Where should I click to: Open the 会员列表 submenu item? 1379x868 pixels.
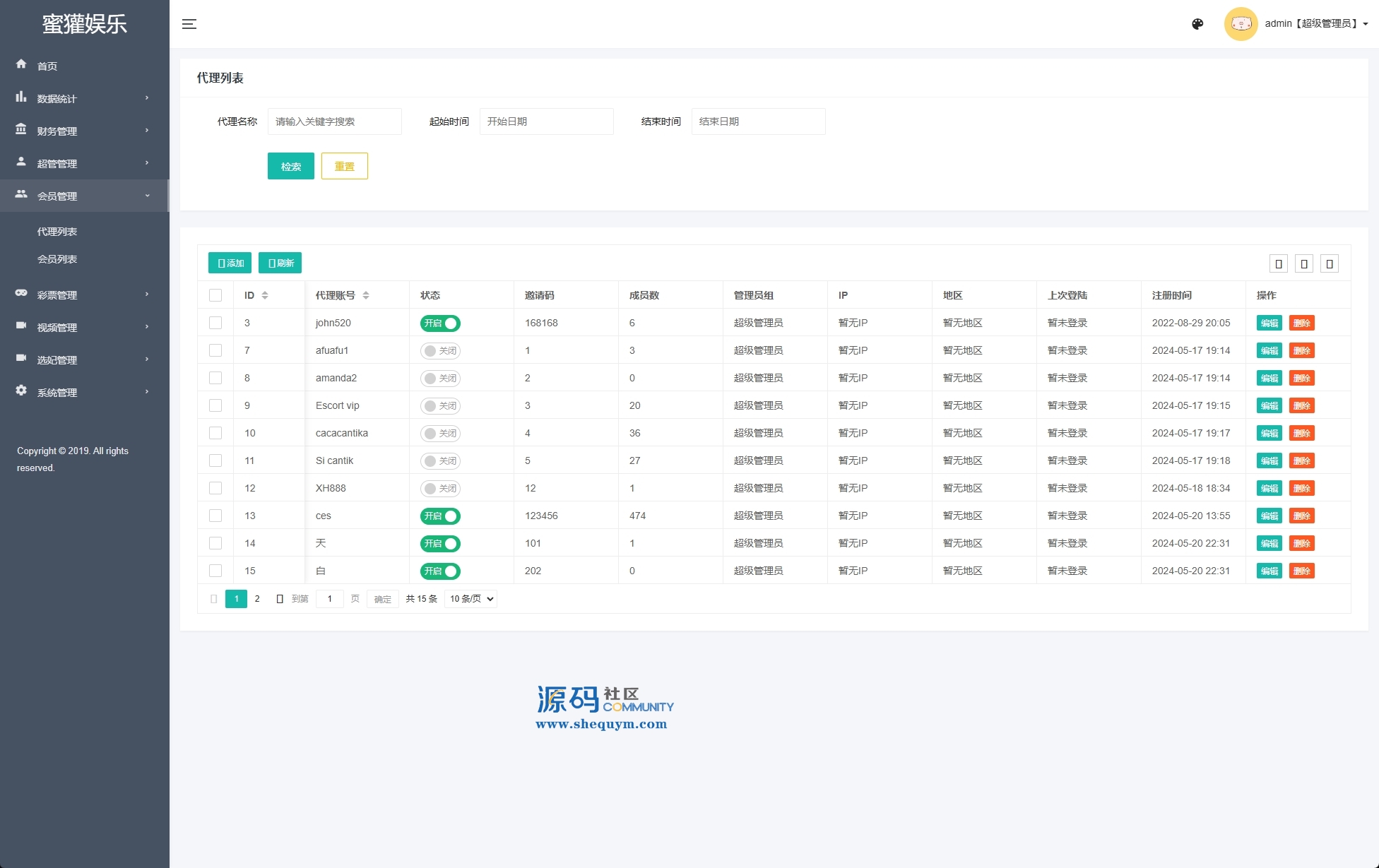tap(57, 259)
